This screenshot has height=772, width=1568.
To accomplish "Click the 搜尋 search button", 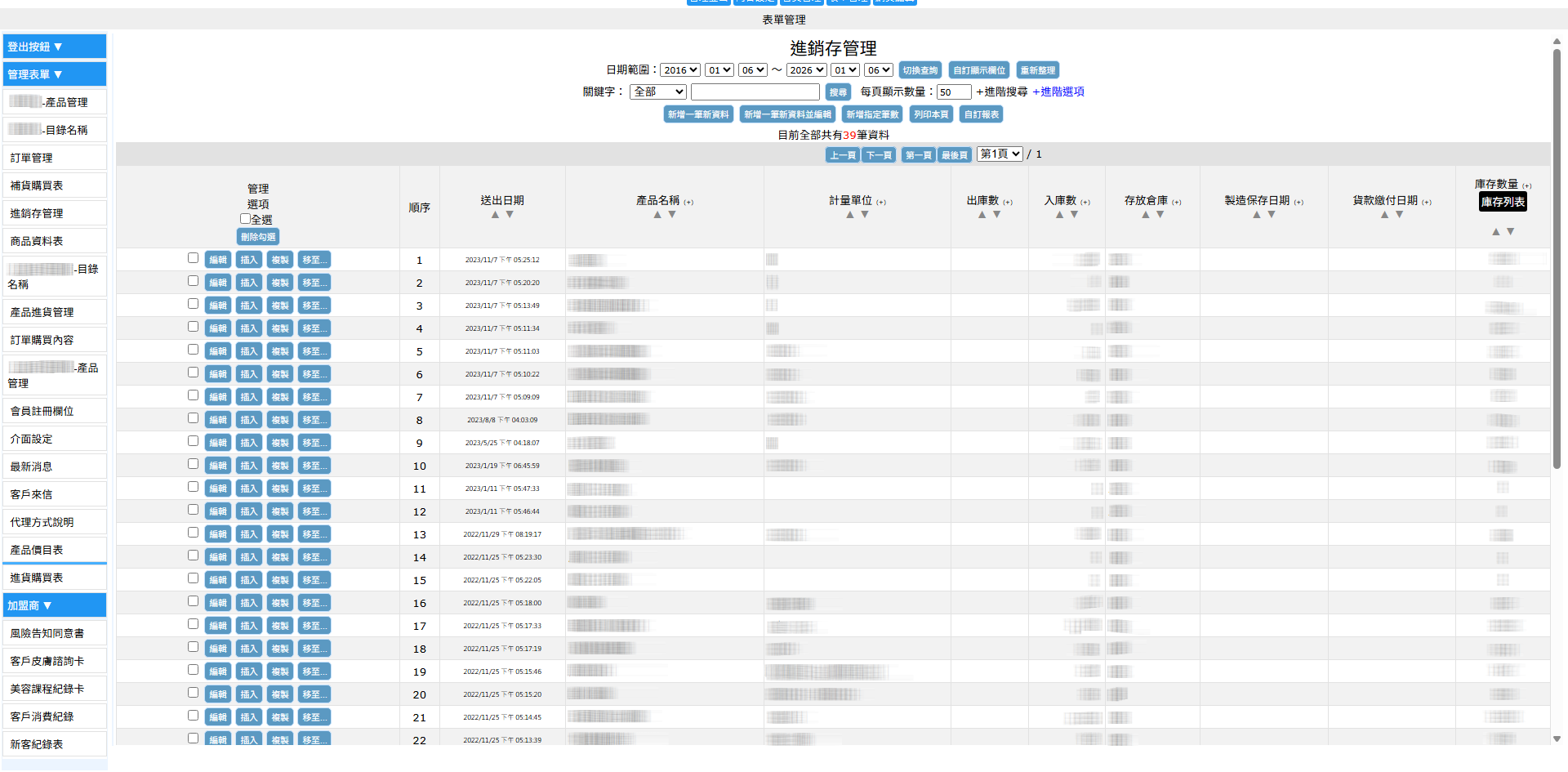I will tap(838, 92).
